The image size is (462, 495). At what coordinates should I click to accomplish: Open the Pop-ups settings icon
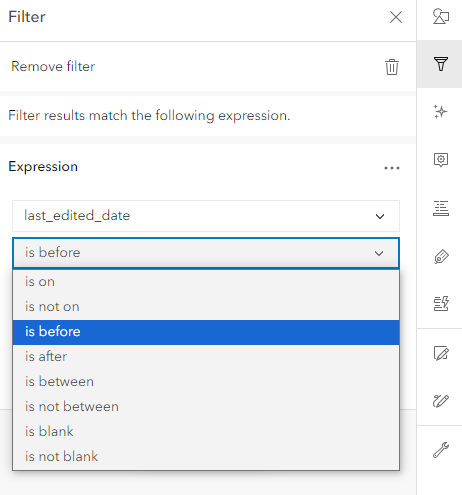click(441, 160)
